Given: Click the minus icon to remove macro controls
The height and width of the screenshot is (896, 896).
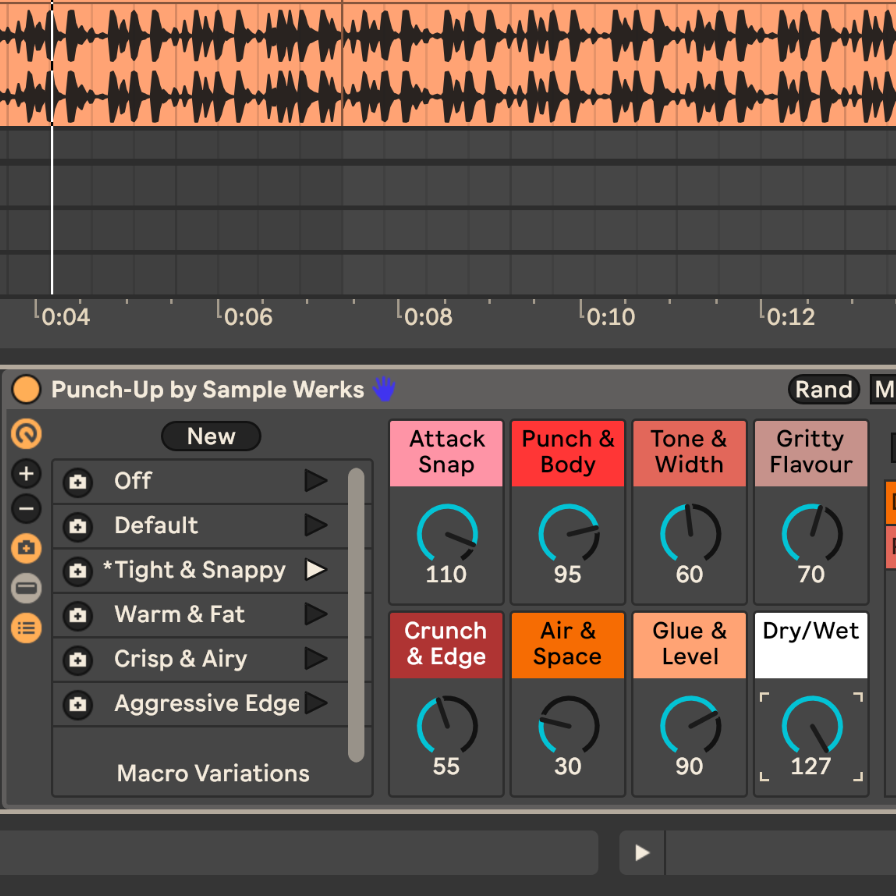Looking at the screenshot, I should pos(26,509).
